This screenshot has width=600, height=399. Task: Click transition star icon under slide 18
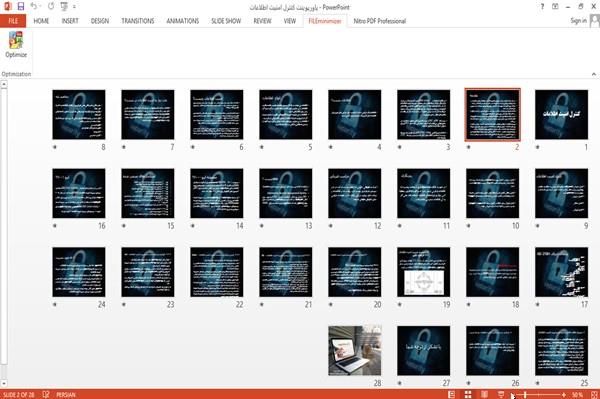[469, 305]
